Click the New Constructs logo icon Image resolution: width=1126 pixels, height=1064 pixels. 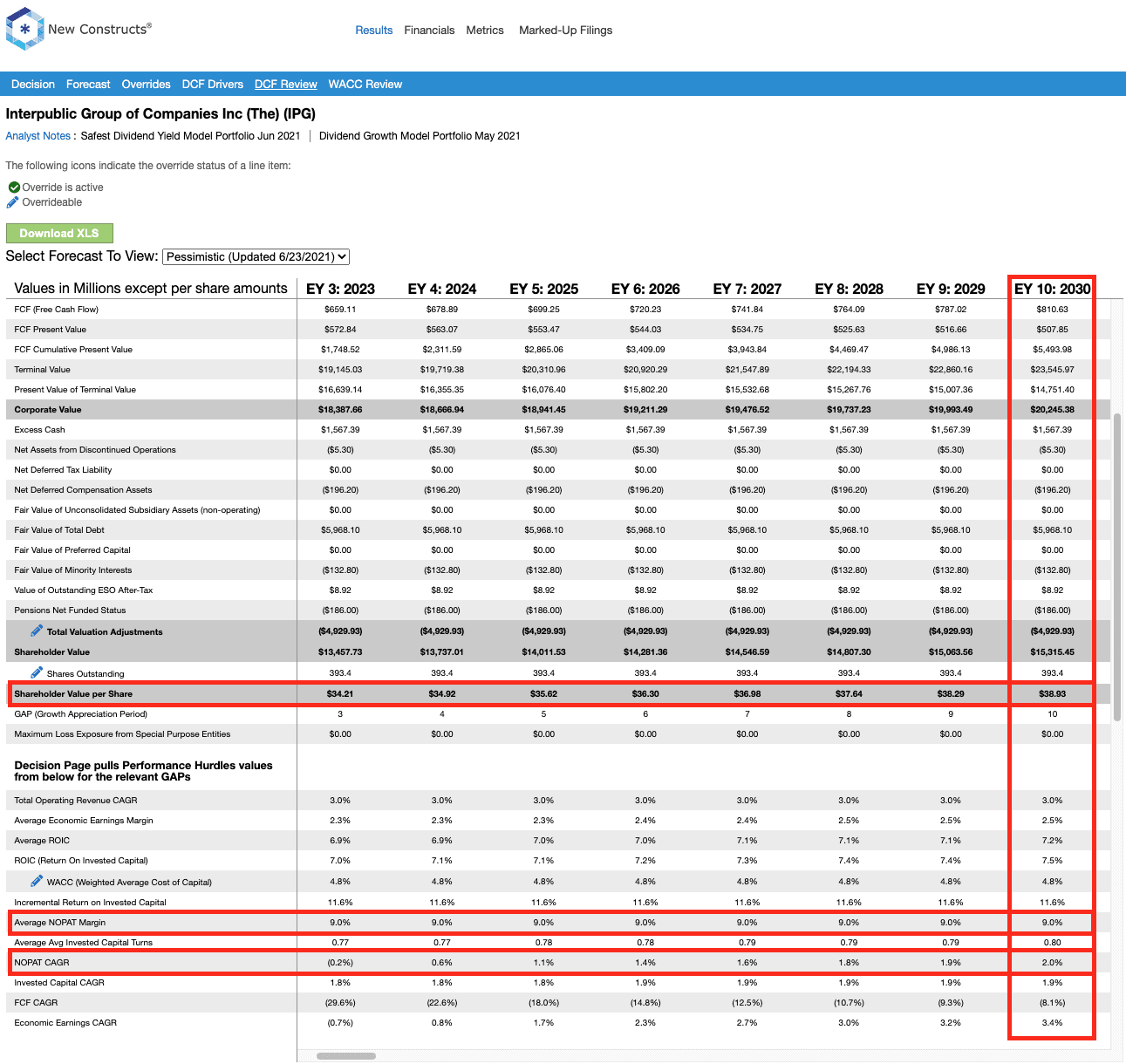(x=24, y=29)
